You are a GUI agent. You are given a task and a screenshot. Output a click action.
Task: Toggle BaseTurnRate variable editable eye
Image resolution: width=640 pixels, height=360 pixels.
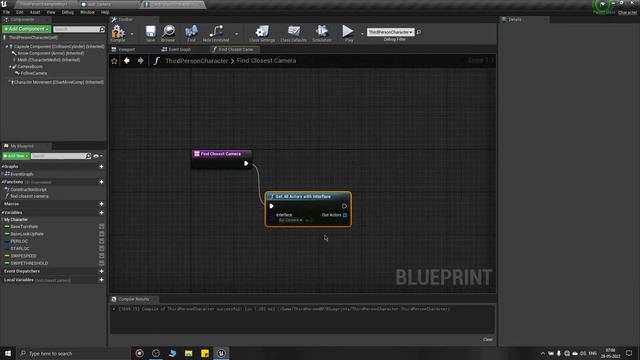(102, 227)
